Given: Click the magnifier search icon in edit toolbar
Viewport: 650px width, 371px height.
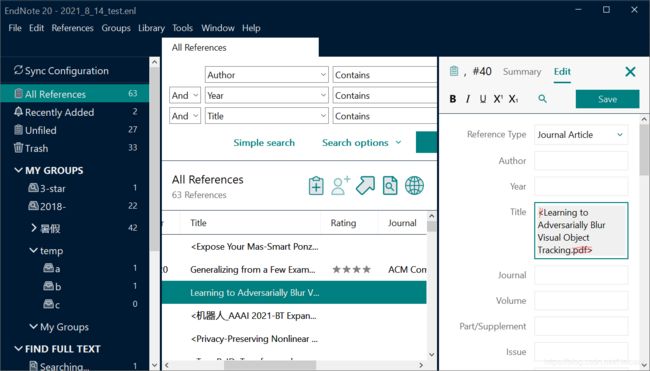Looking at the screenshot, I should pos(542,99).
